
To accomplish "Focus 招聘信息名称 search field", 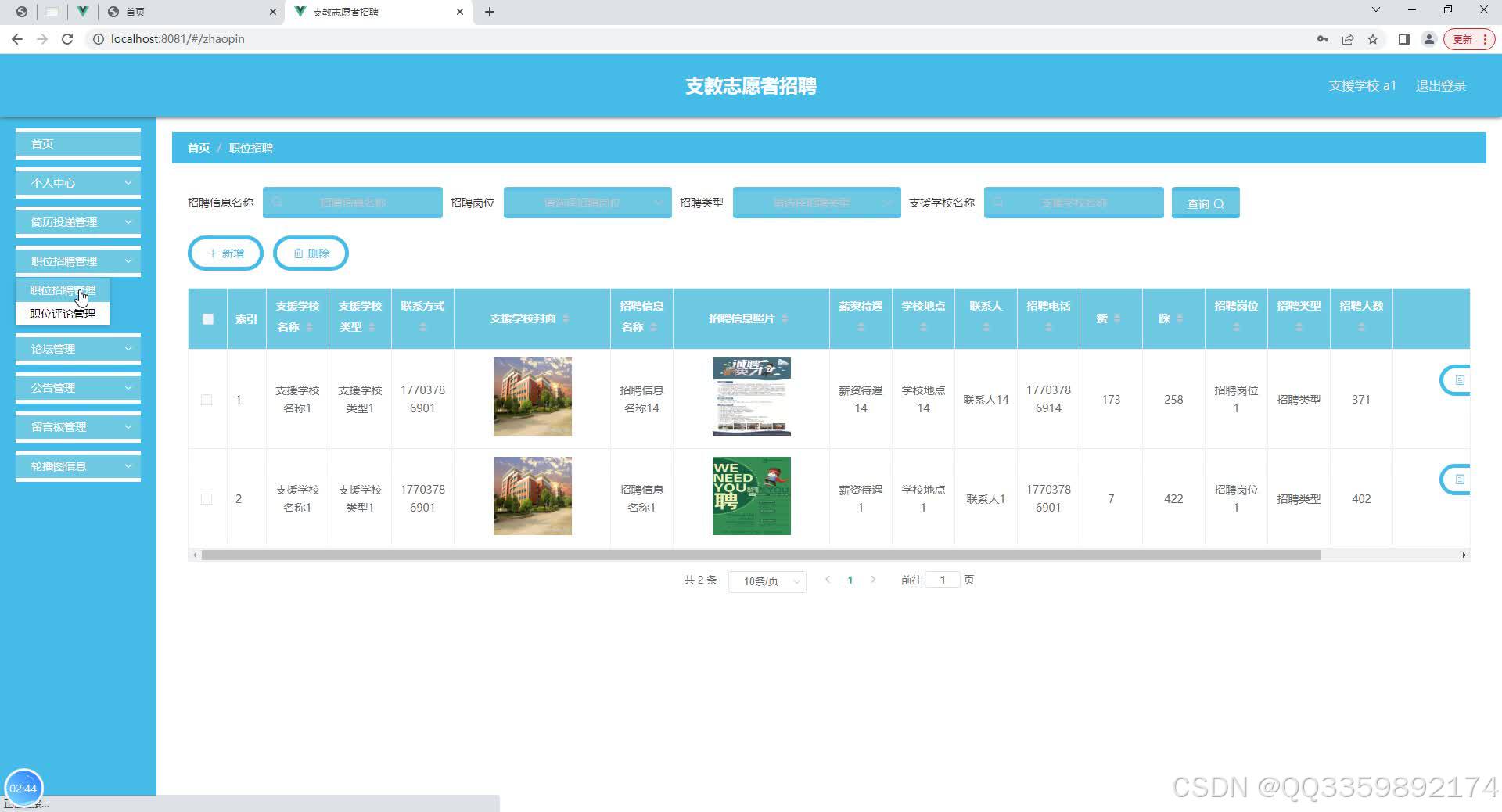I will click(x=353, y=203).
